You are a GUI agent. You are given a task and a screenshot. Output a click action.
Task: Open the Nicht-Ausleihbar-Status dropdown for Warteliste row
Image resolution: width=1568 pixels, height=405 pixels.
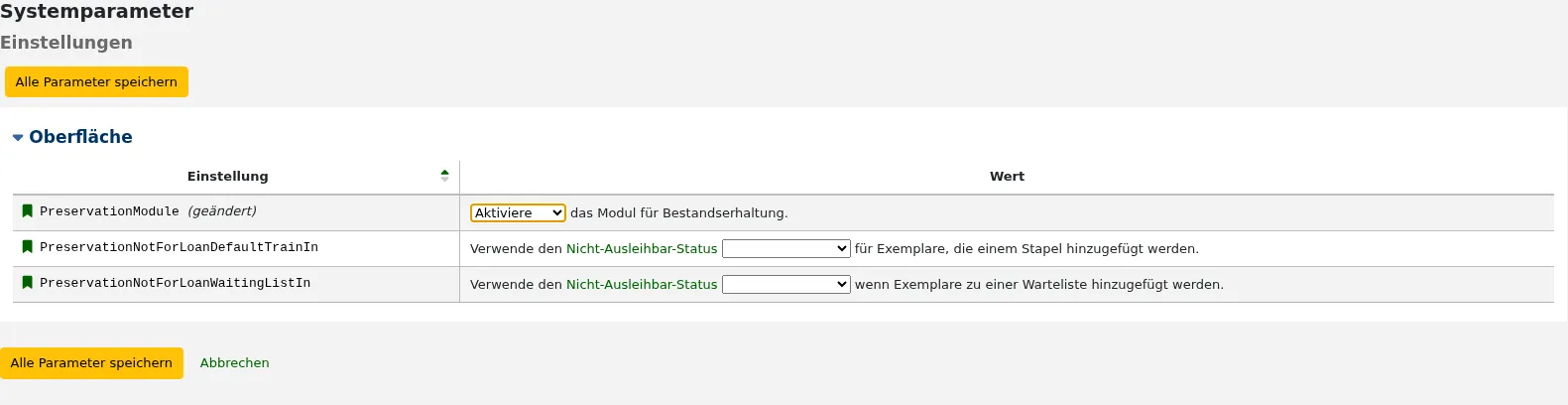tap(786, 284)
